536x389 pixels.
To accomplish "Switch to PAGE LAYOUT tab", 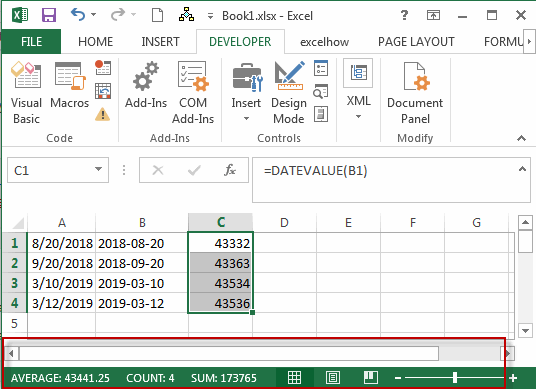I will pos(416,42).
